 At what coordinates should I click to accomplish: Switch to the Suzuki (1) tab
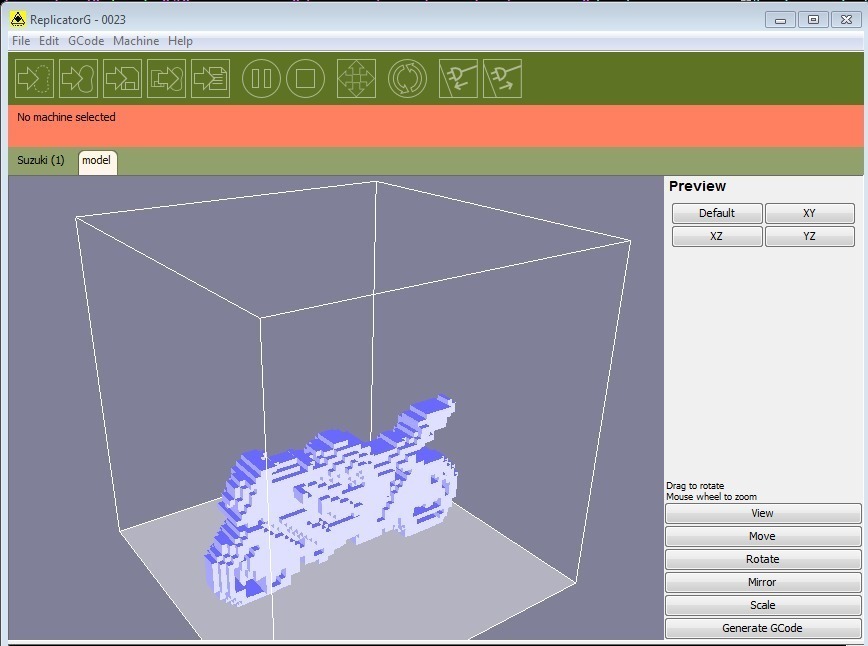pyautogui.click(x=41, y=161)
